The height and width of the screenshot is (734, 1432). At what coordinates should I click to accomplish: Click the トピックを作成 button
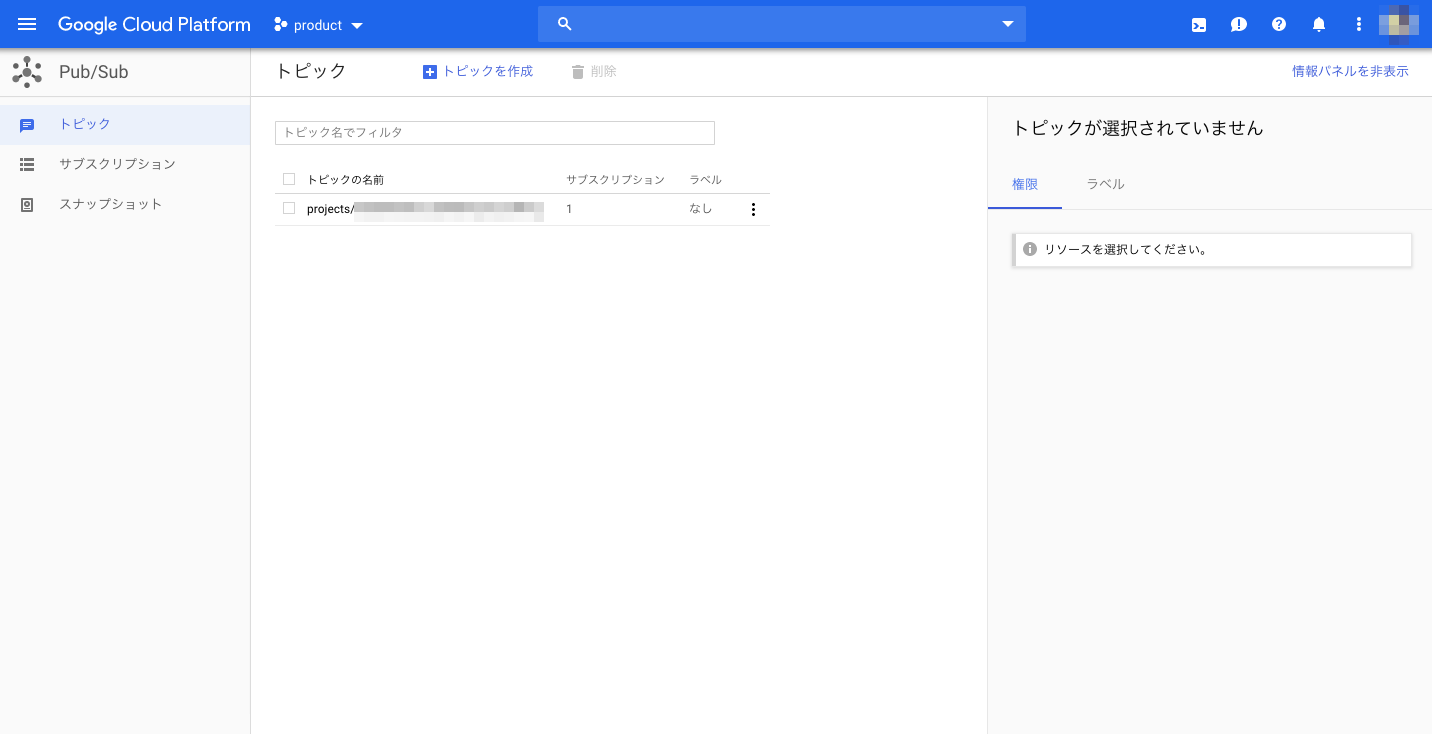tap(478, 71)
